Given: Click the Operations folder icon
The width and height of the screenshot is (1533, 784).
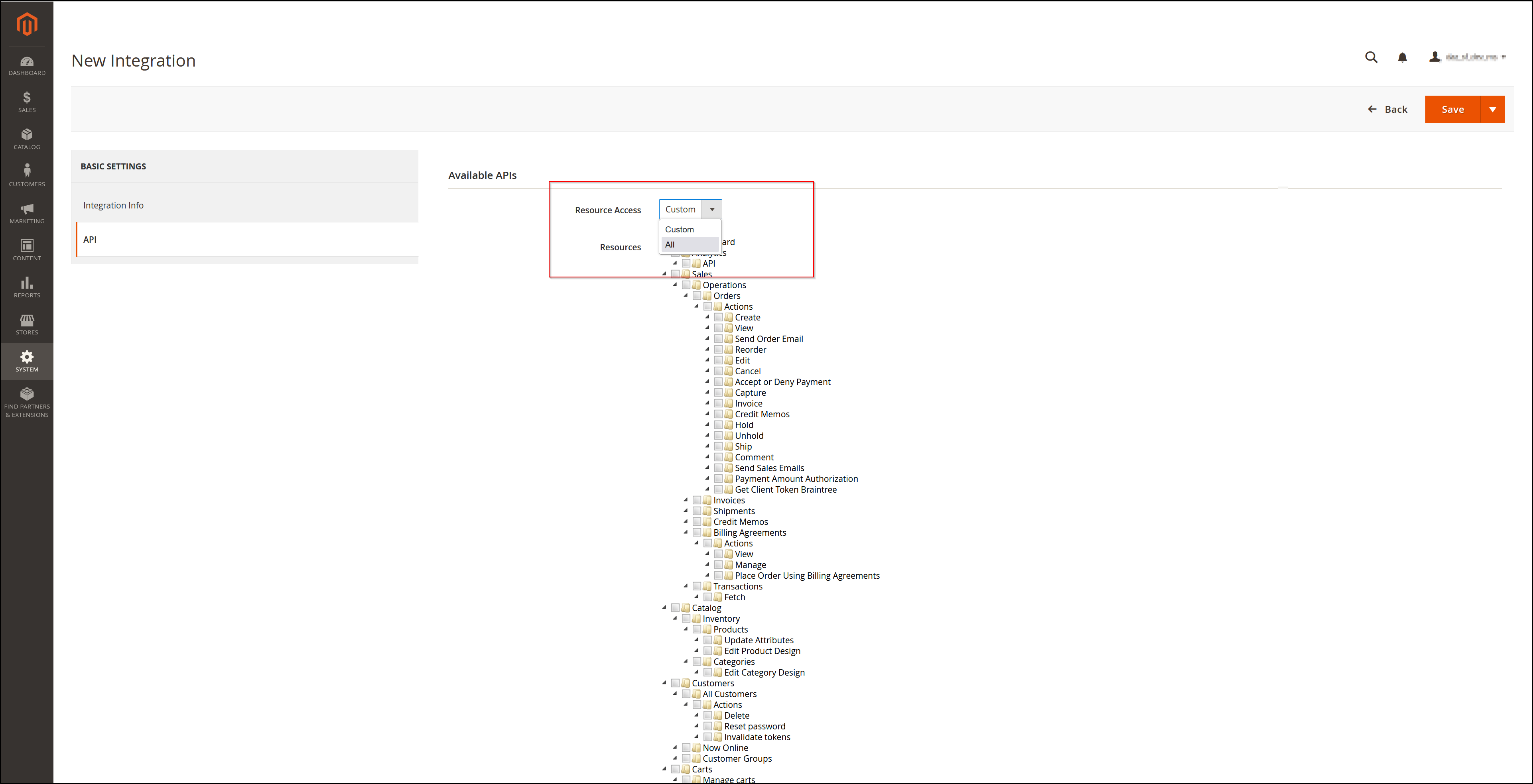Looking at the screenshot, I should (696, 285).
